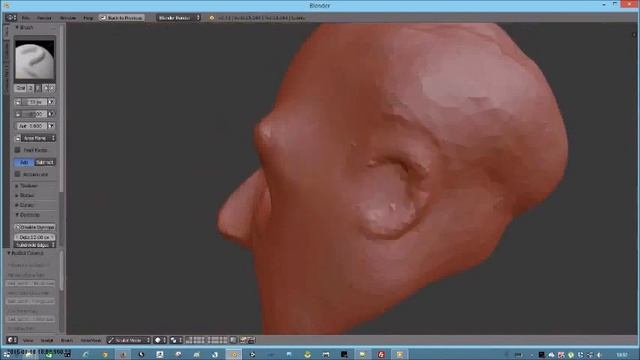This screenshot has height=360, width=640.
Task: Click the Back to Previous button
Action: (122, 18)
